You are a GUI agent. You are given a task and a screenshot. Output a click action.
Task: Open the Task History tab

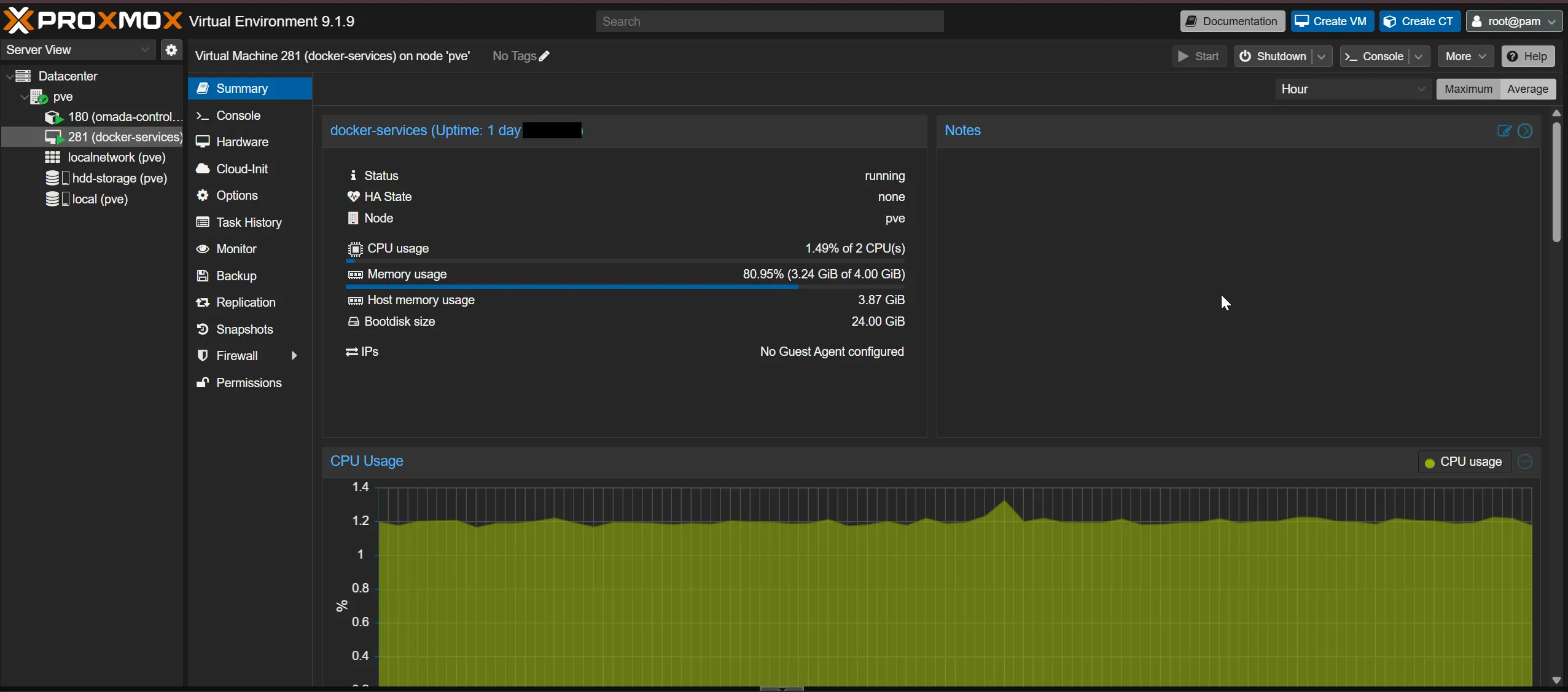coord(250,222)
